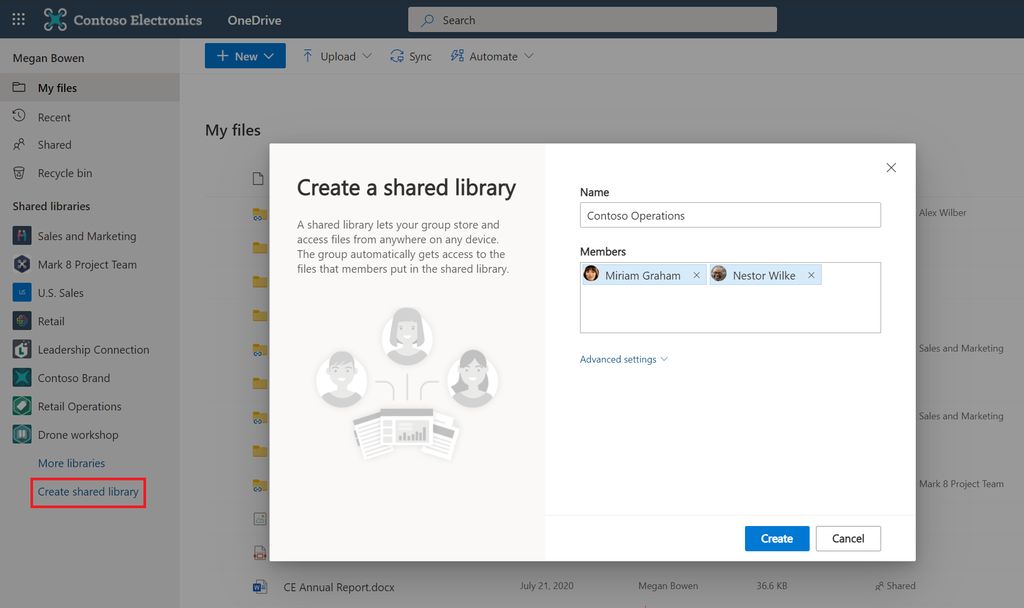Open My files in sidebar

[89, 88]
